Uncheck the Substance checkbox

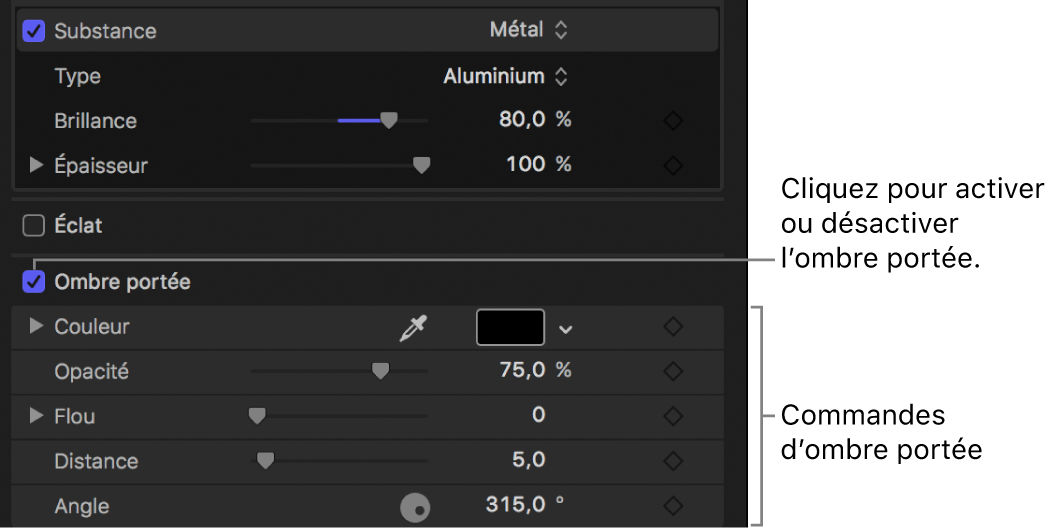click(x=34, y=31)
